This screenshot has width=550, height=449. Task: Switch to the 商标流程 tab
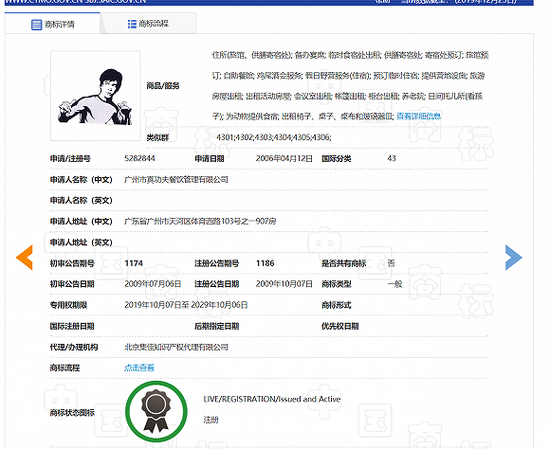pos(148,24)
